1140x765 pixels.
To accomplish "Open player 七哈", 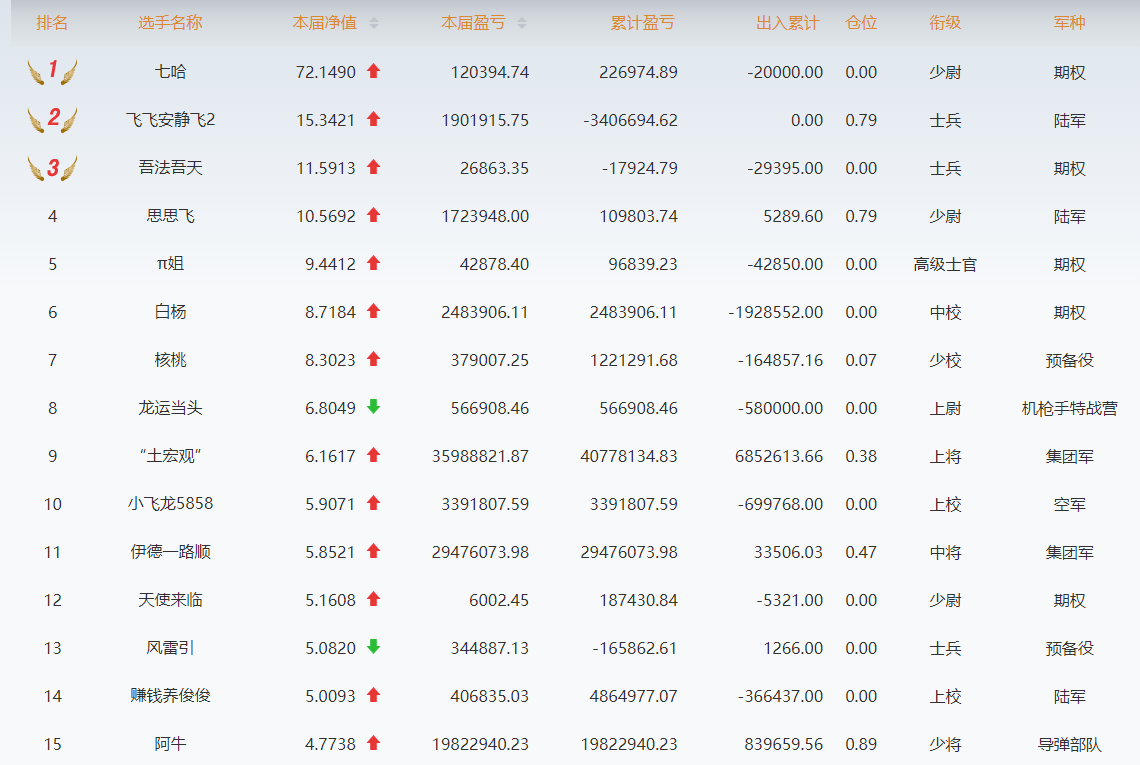I will [170, 71].
